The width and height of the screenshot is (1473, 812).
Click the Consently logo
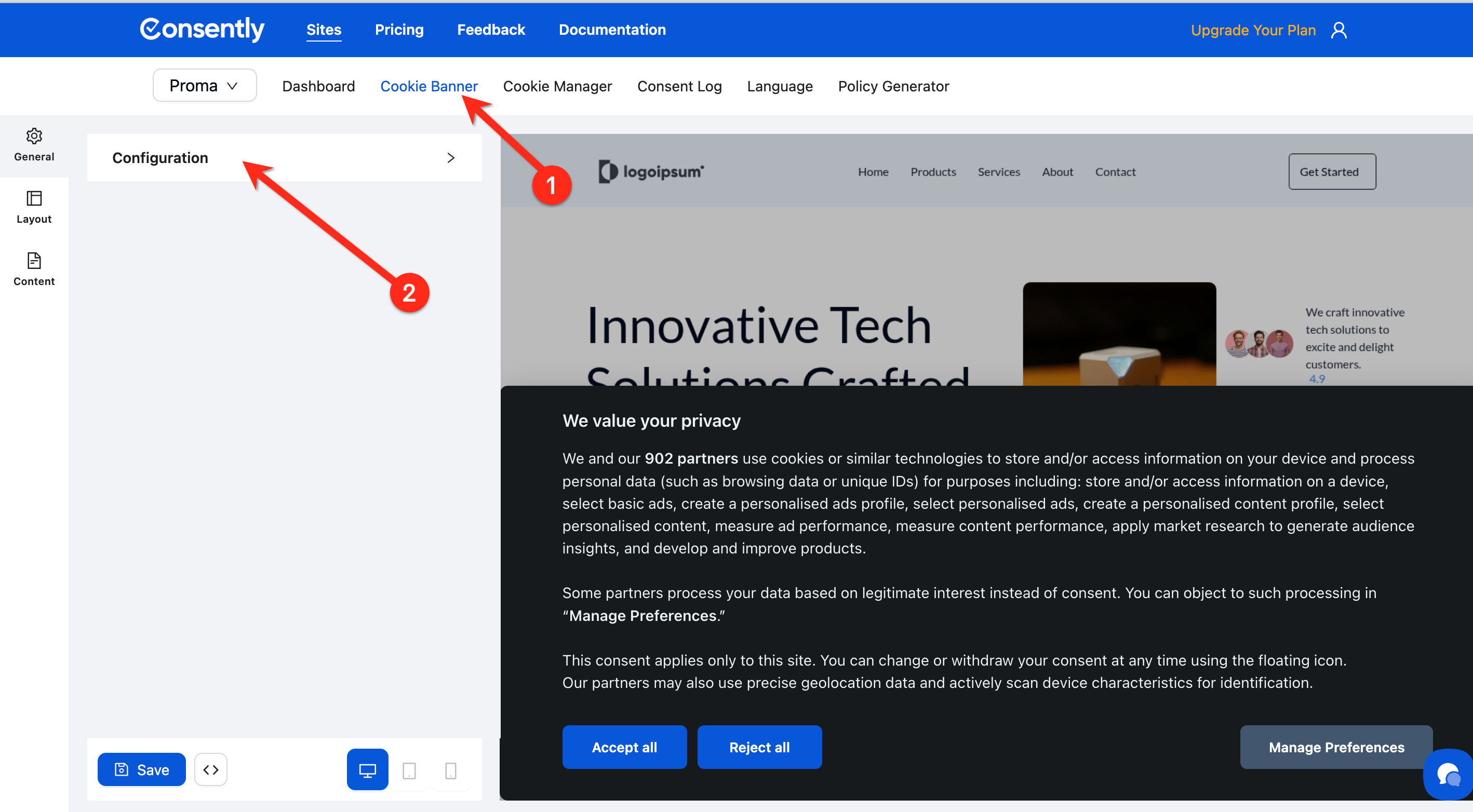coord(202,29)
